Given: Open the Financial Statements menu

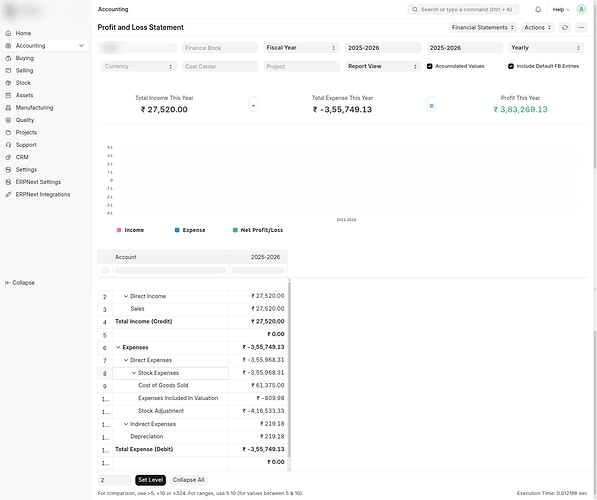Looking at the screenshot, I should pos(483,27).
